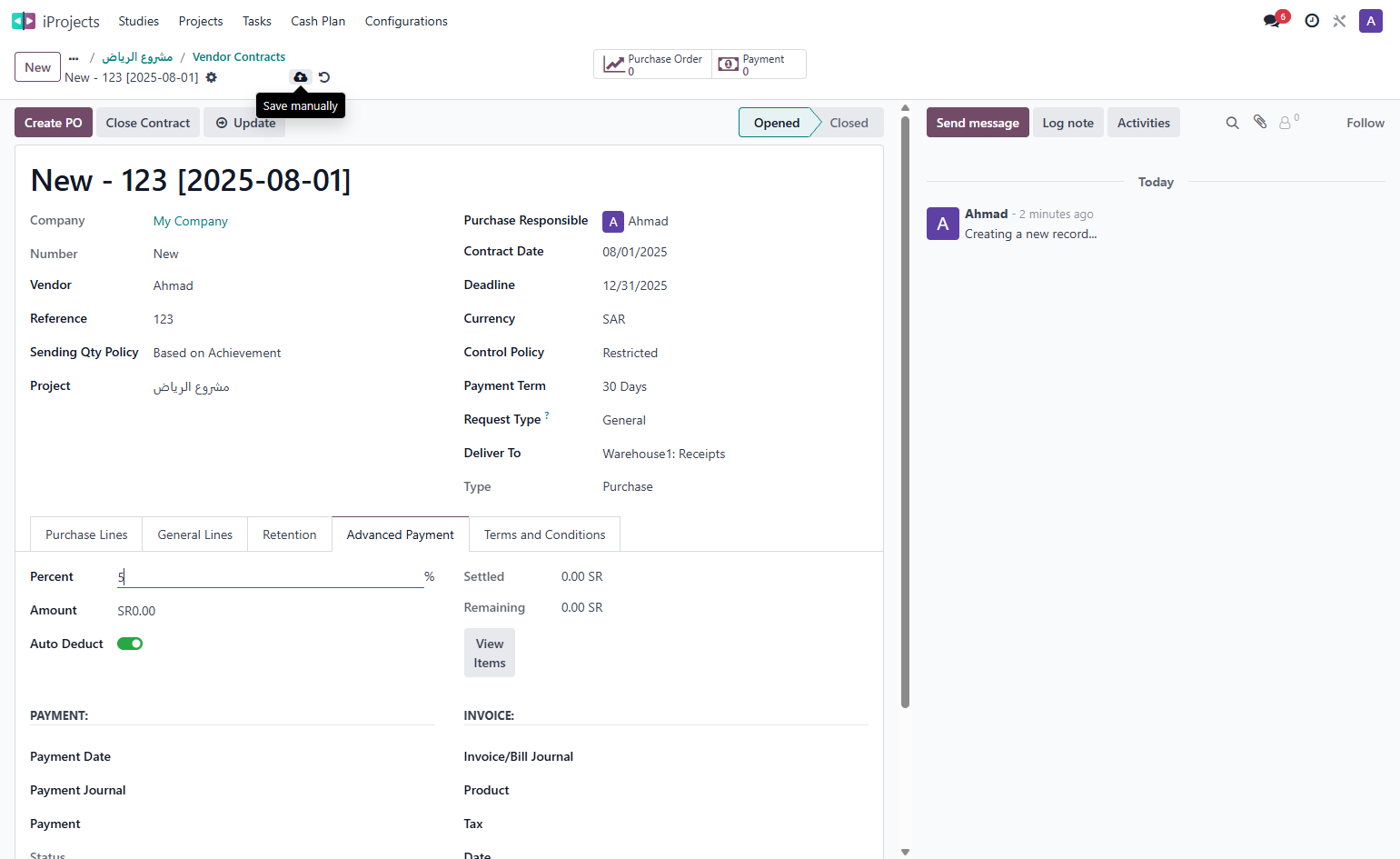Screen dimensions: 1400x859
Task: Open the Vendor Contracts breadcrumb link
Action: coord(239,57)
